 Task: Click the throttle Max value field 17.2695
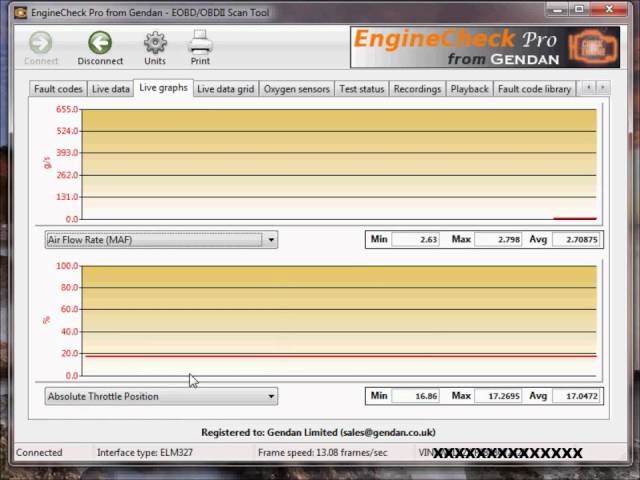(498, 396)
